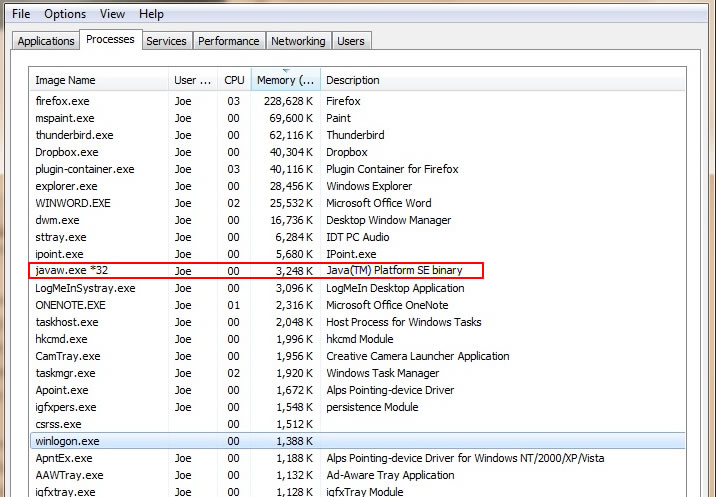
Task: Select the taskmgr.exe process
Action: [357, 373]
